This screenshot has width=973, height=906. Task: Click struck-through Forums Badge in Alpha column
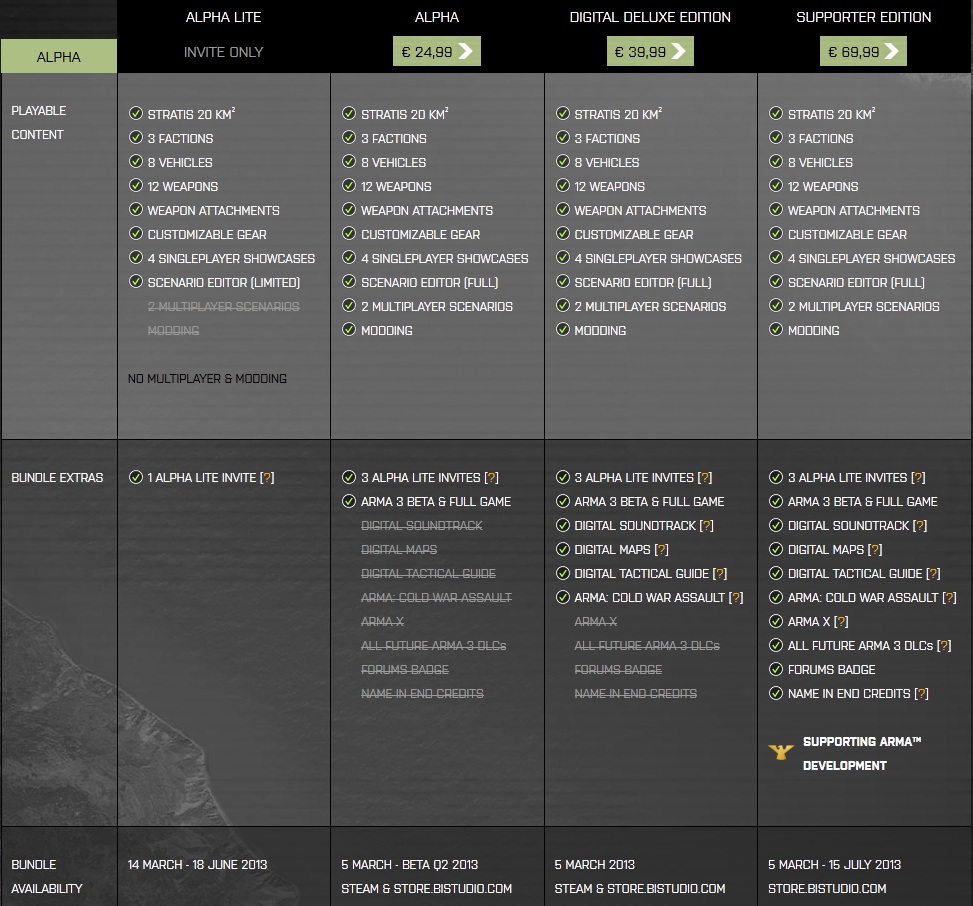405,670
